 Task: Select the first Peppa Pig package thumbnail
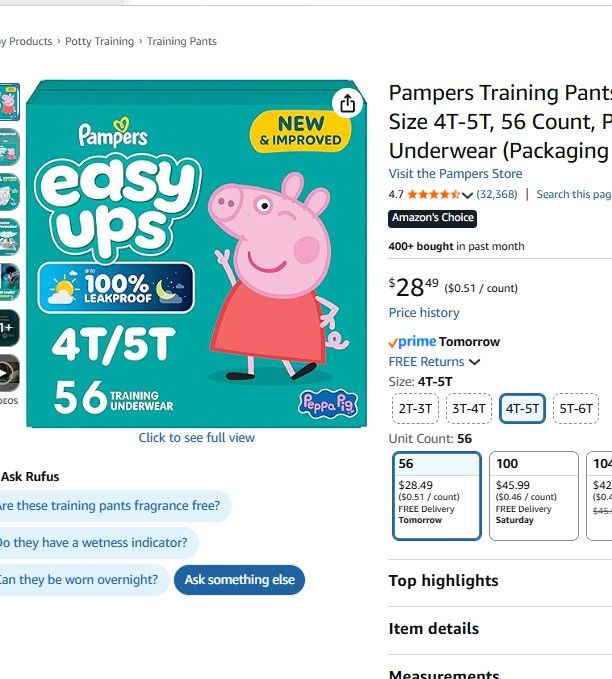(x=9, y=102)
